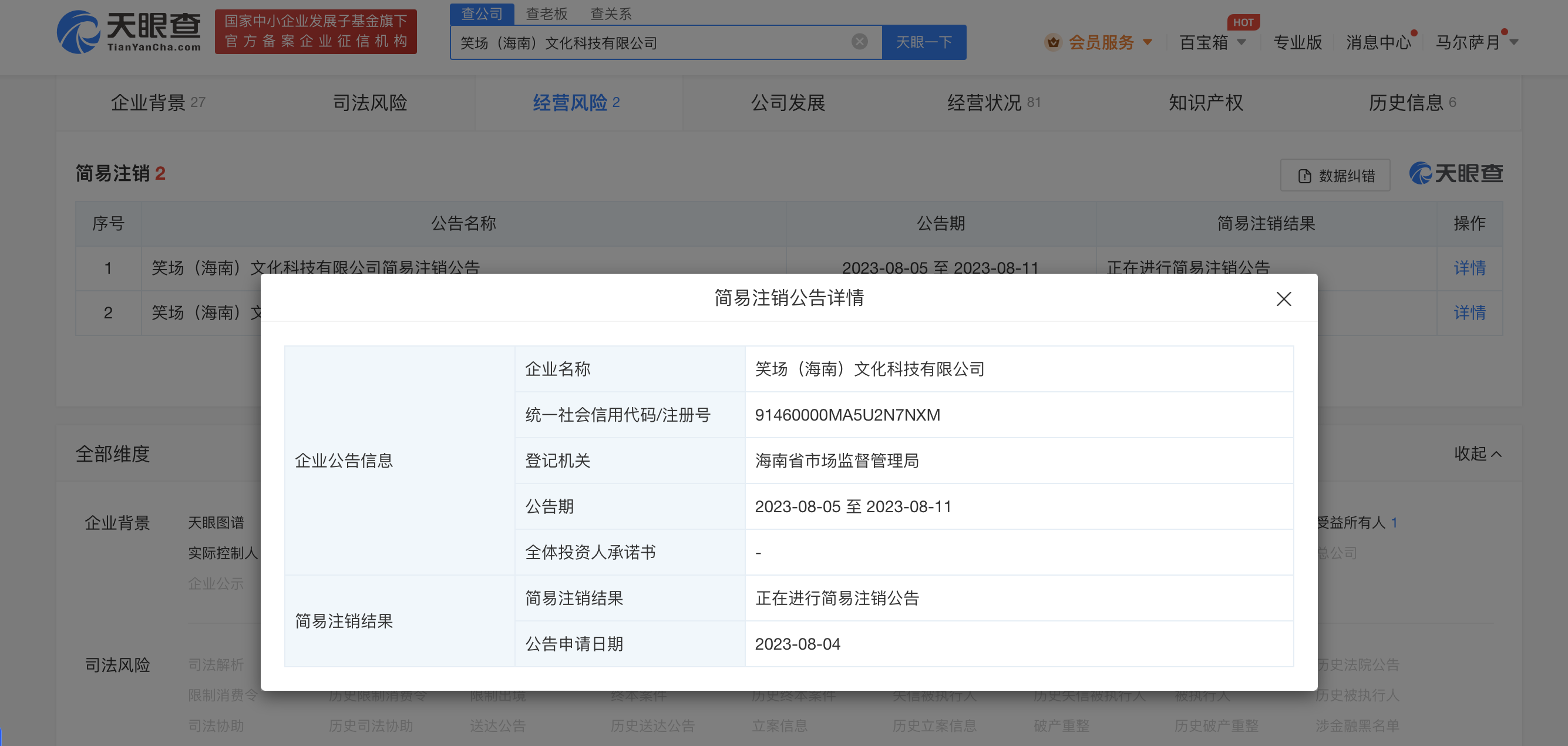Switch to 司法风险 tab

point(369,102)
